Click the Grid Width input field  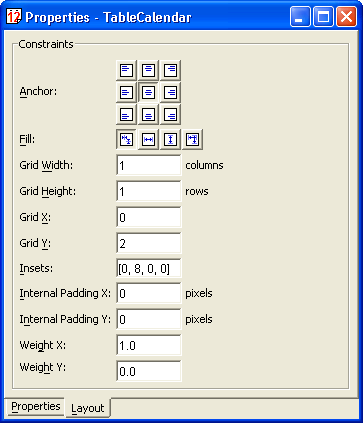[x=149, y=165]
